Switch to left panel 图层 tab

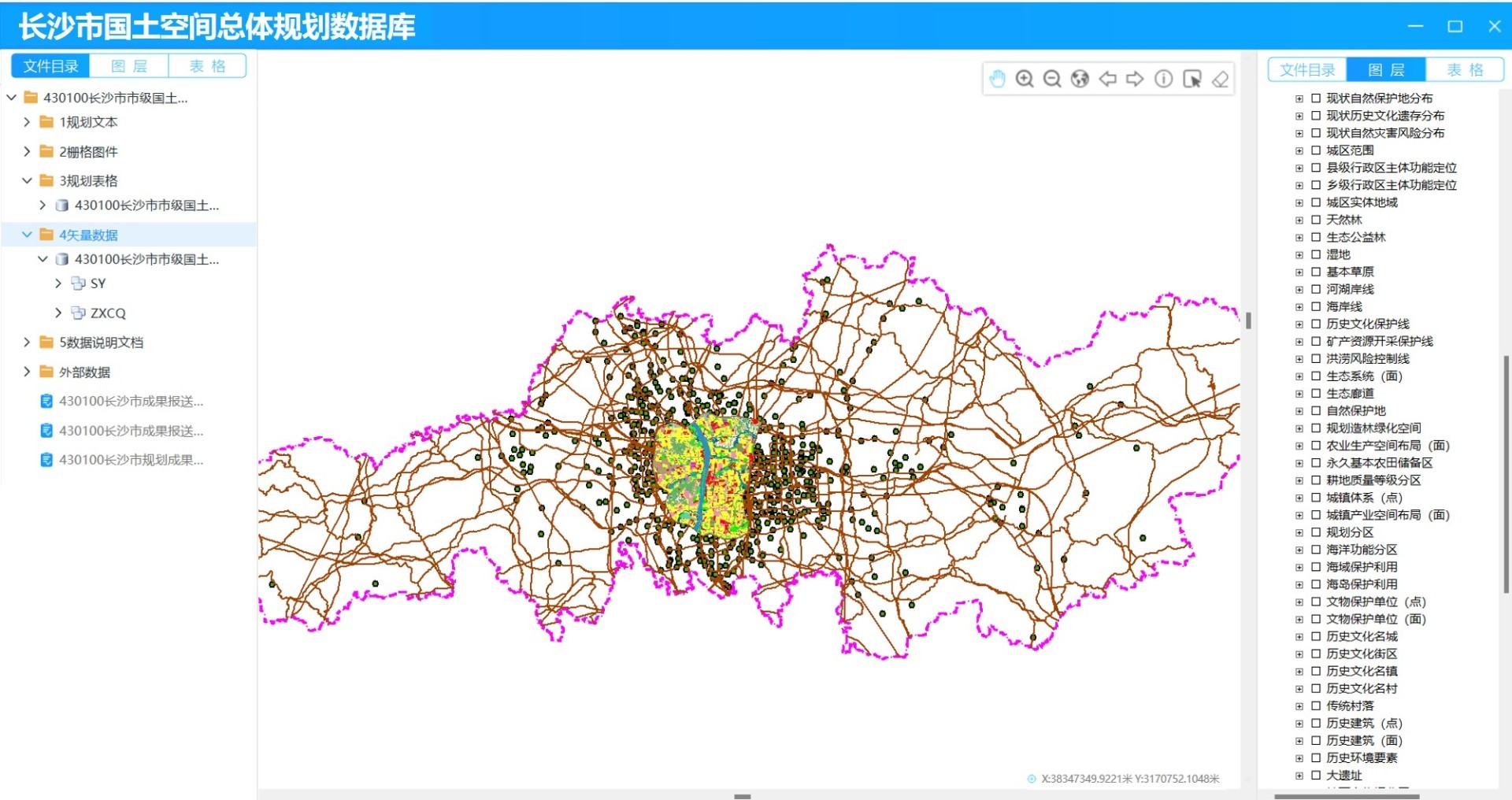(129, 66)
